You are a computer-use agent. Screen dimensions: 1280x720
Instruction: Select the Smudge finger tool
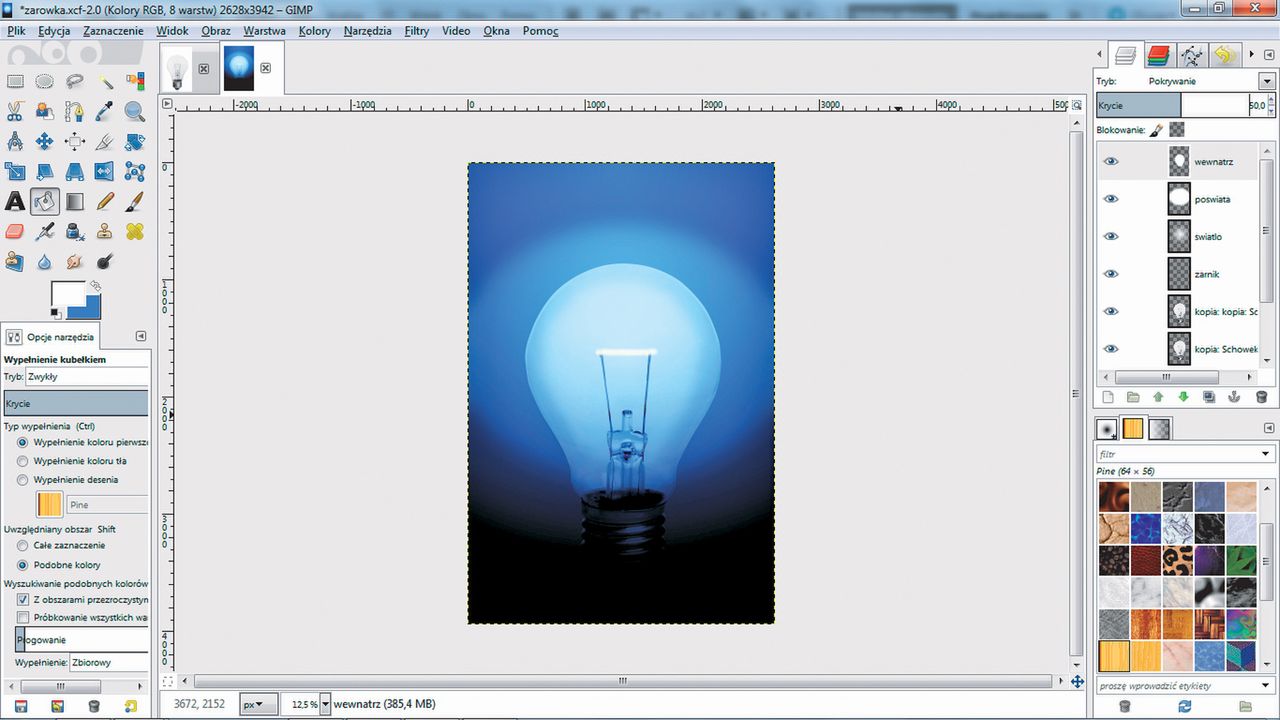point(75,262)
